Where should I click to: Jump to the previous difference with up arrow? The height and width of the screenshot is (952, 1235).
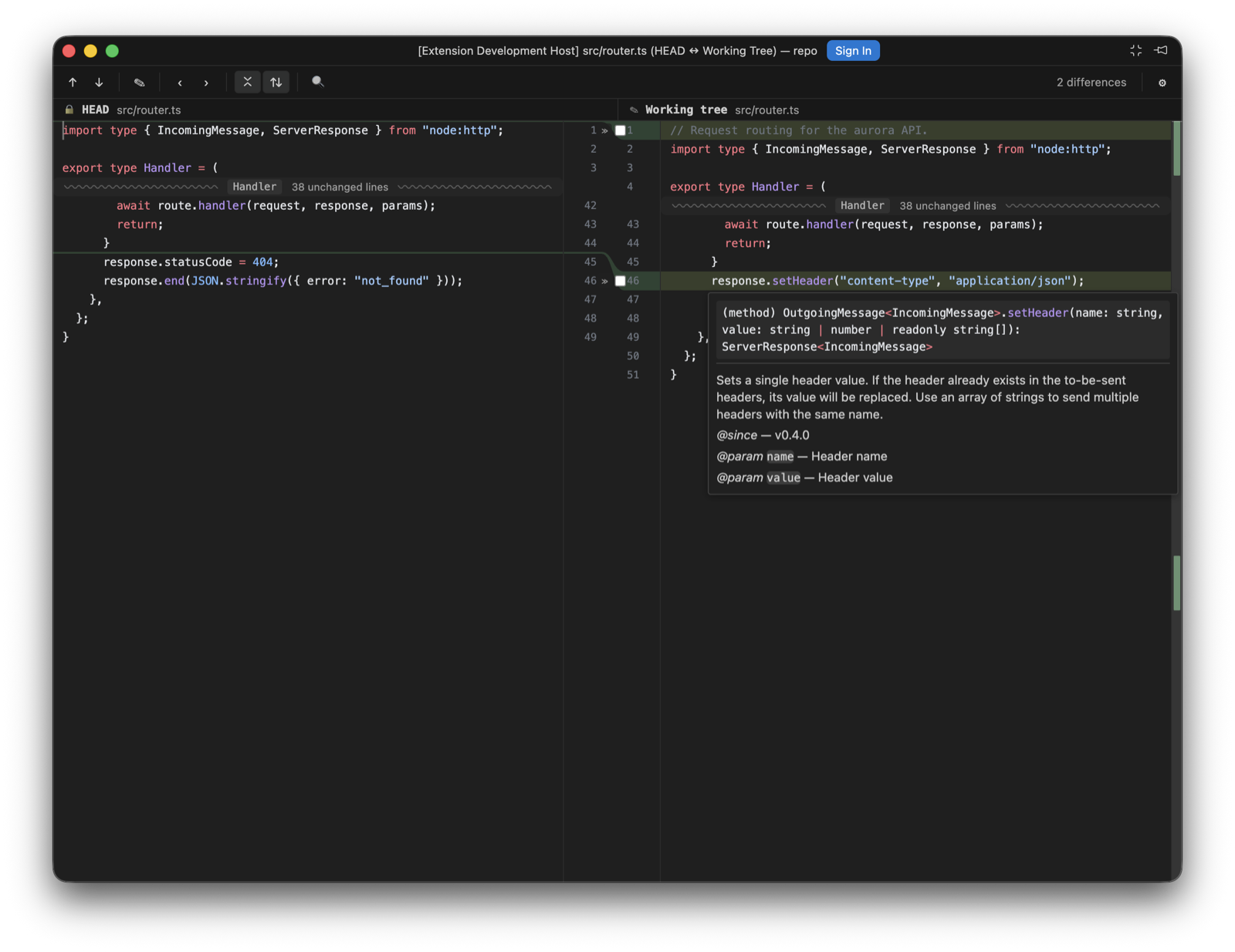point(73,83)
